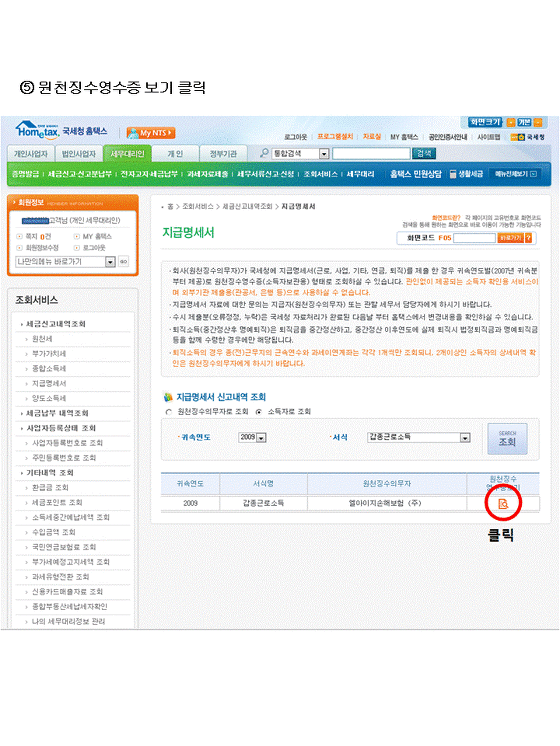Click the Hometax 국세청 홈택스 logo
The image size is (560, 746).
click(61, 129)
